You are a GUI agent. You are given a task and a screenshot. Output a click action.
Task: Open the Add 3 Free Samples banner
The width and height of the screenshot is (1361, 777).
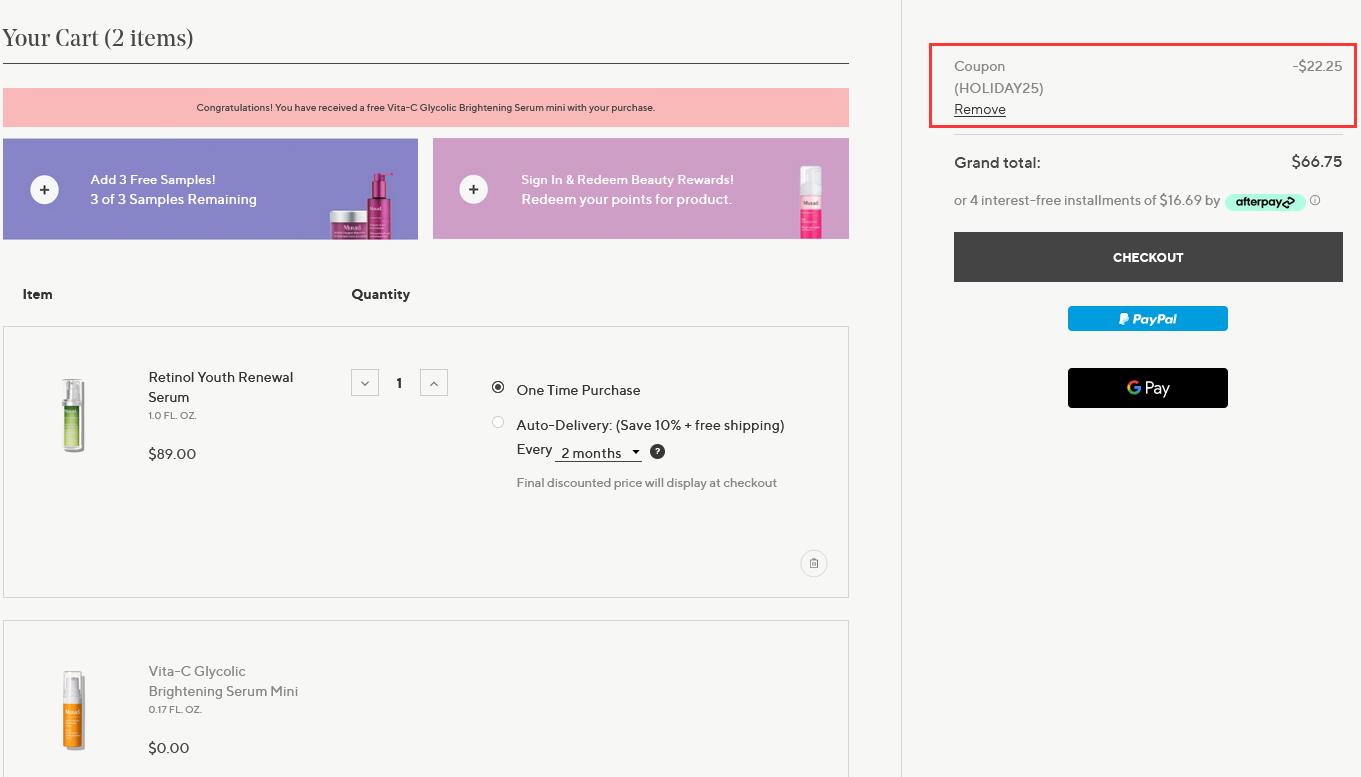pyautogui.click(x=210, y=189)
